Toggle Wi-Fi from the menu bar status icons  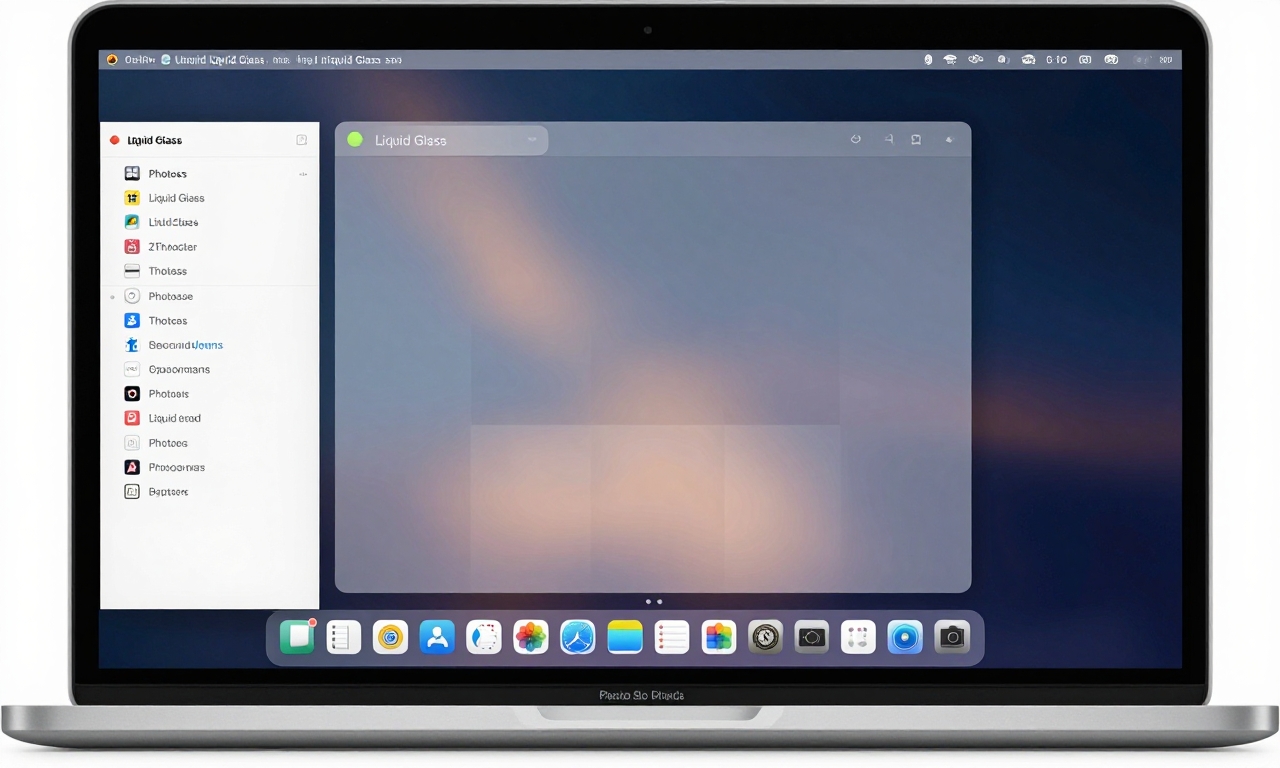coord(950,59)
